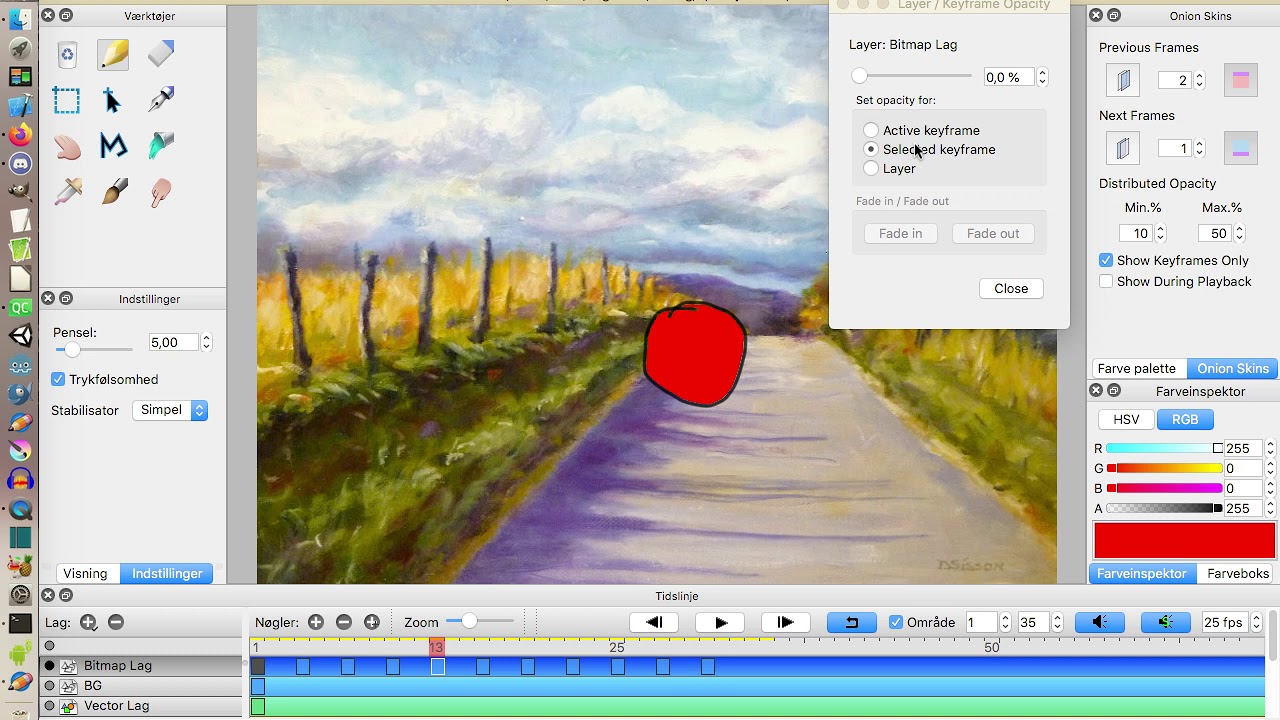Switch color inspector to RGB
This screenshot has height=720, width=1280.
pos(1185,419)
